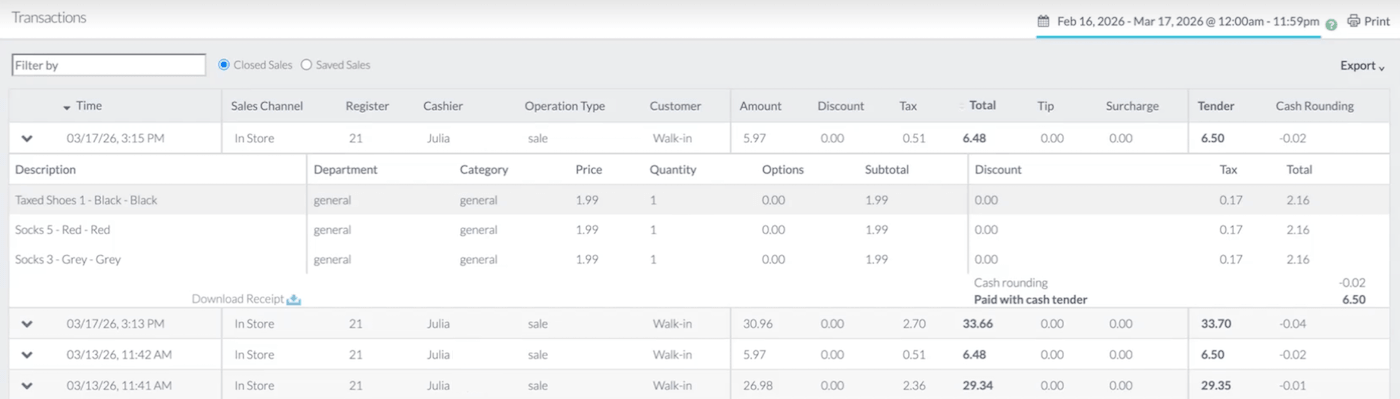
Task: Expand the 03/13/26, 11:41 AM transaction
Action: point(27,386)
